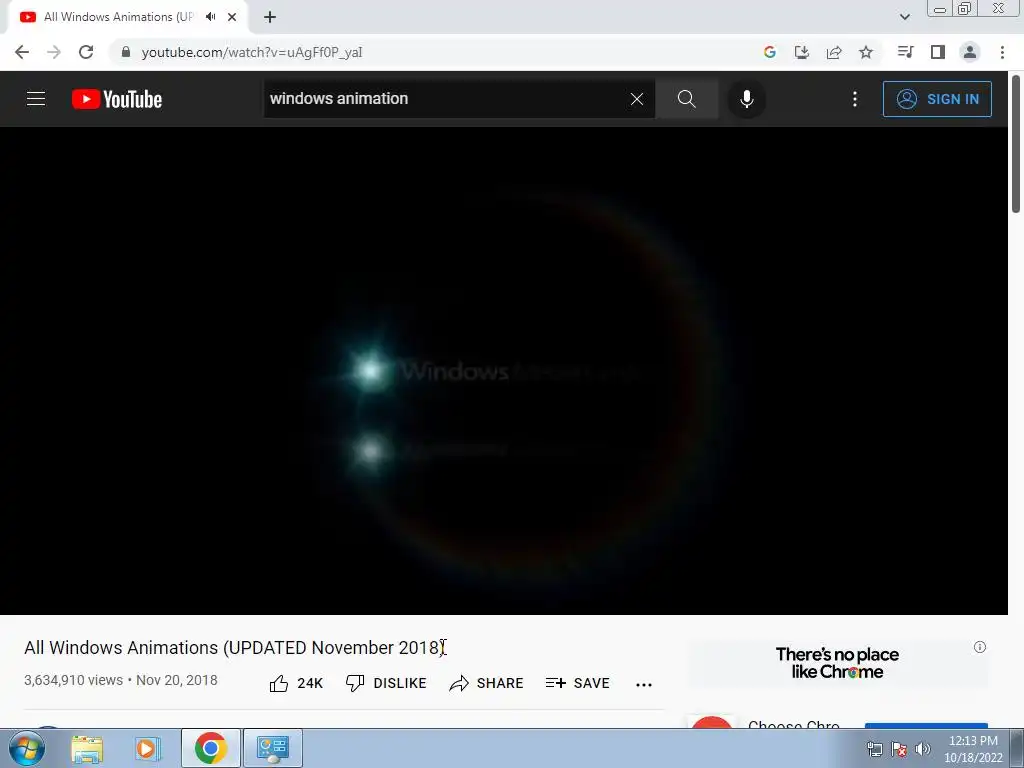
Task: Reload the YouTube page
Action: pos(86,52)
